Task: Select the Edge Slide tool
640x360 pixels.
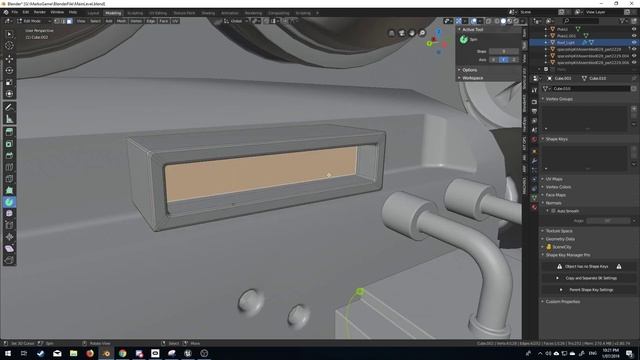Action: pyautogui.click(x=9, y=225)
